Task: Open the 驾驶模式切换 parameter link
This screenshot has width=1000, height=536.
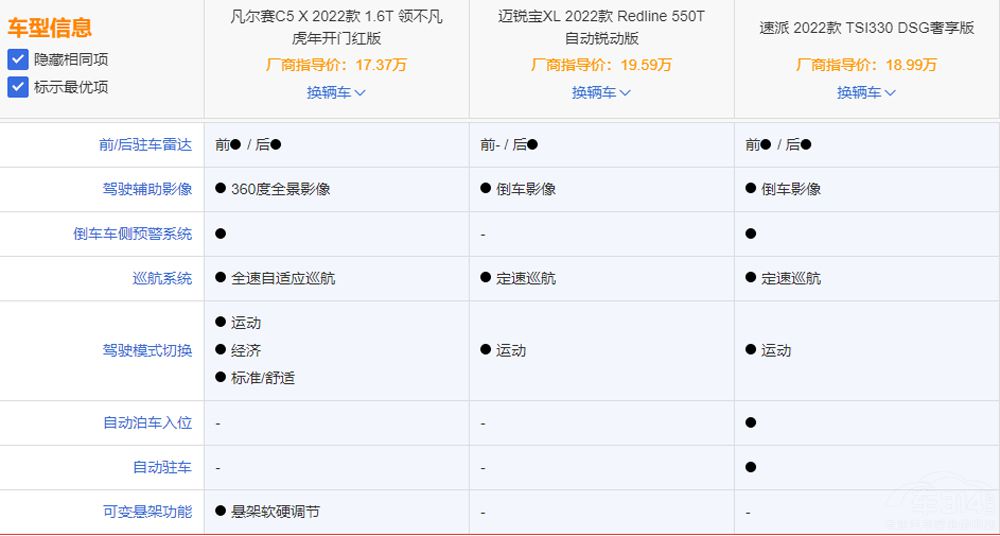Action: [147, 351]
